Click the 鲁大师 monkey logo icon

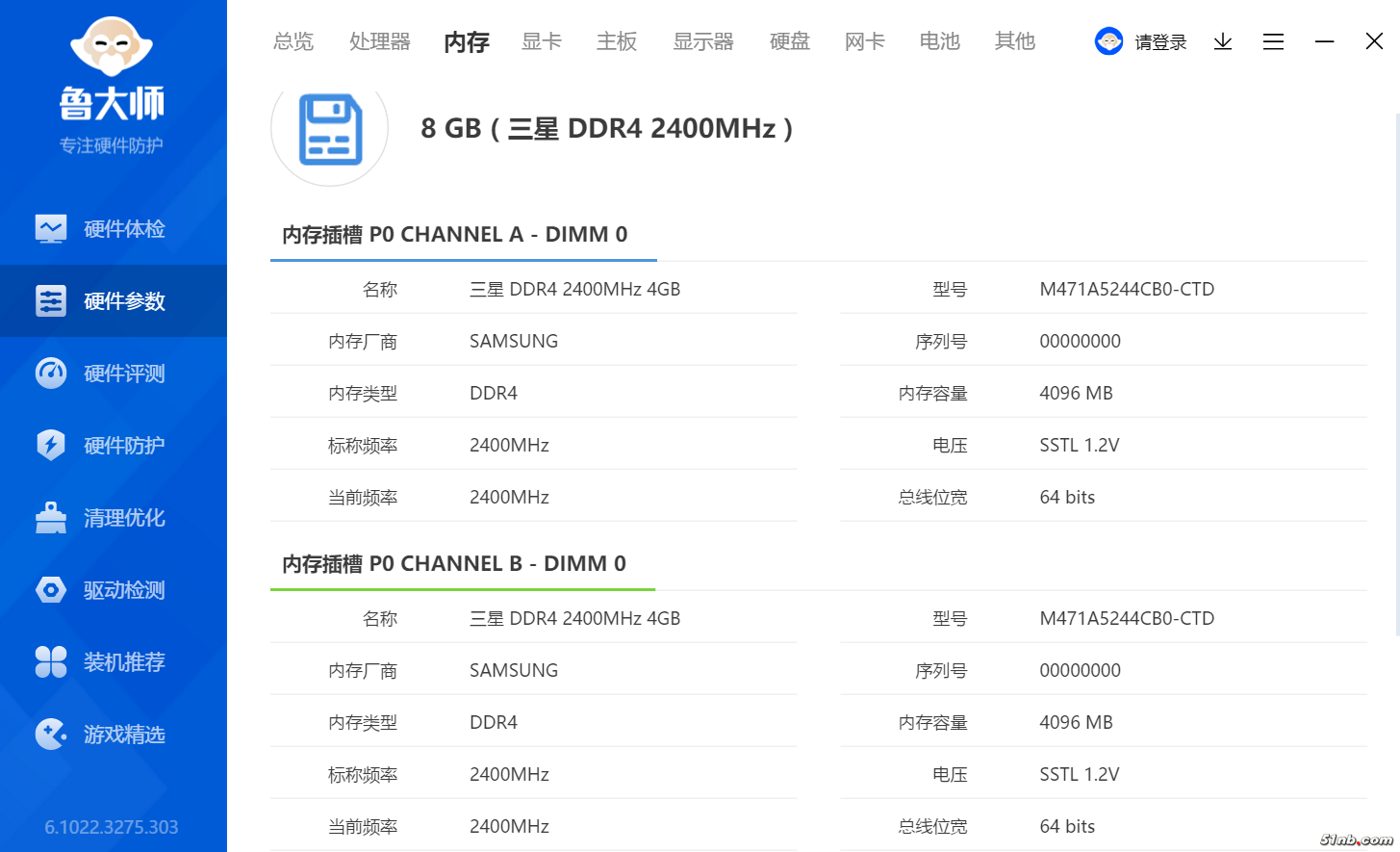point(112,45)
